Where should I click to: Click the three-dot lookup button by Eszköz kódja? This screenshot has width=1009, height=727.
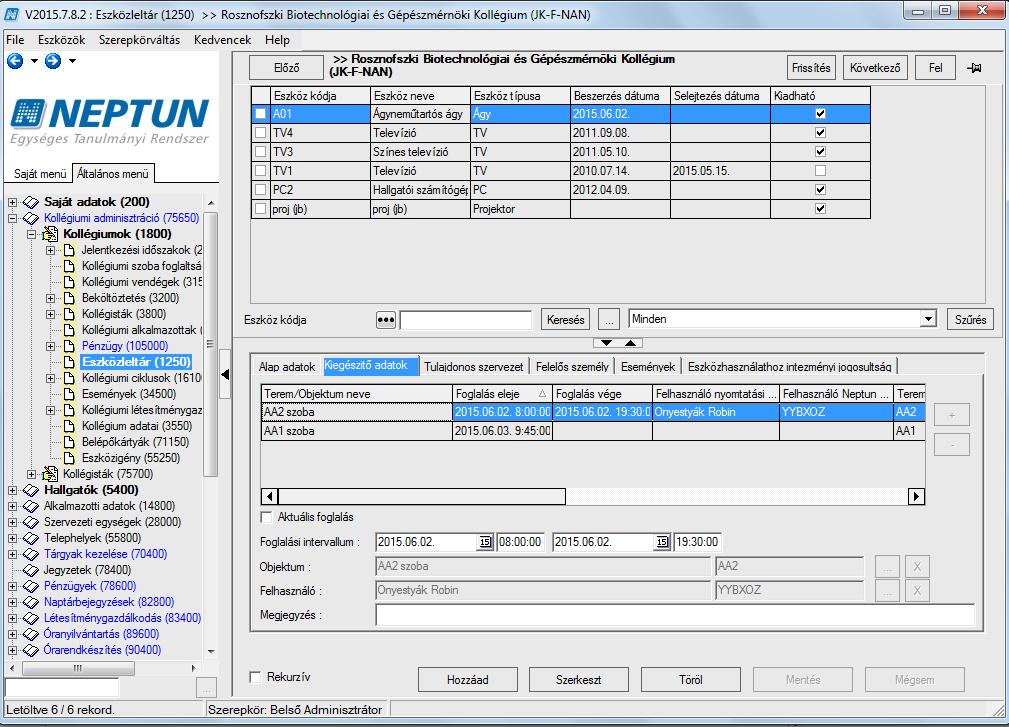click(385, 320)
